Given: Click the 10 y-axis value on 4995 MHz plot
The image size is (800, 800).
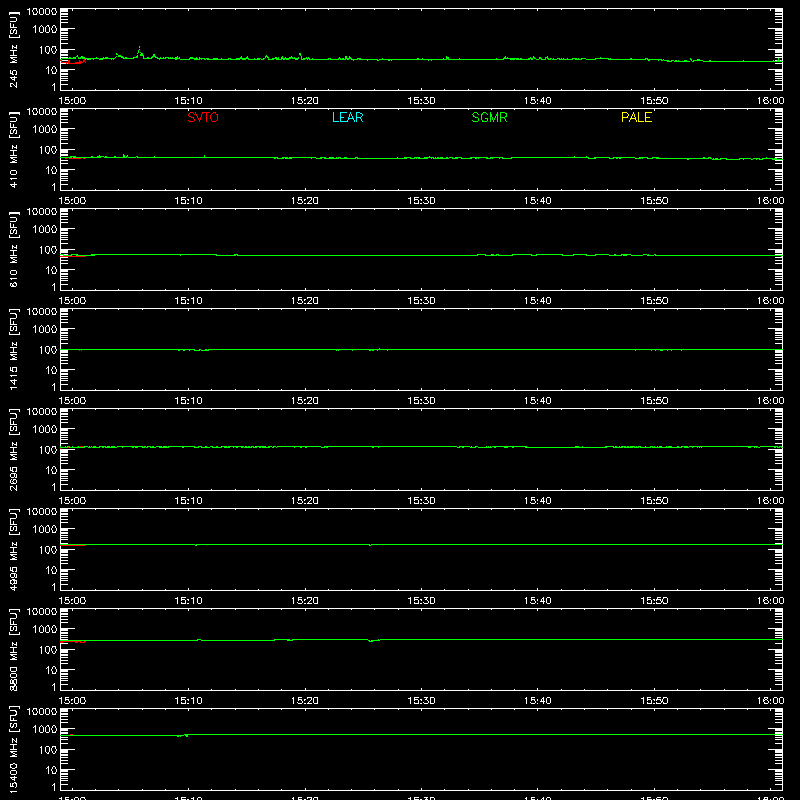Looking at the screenshot, I should tap(51, 570).
